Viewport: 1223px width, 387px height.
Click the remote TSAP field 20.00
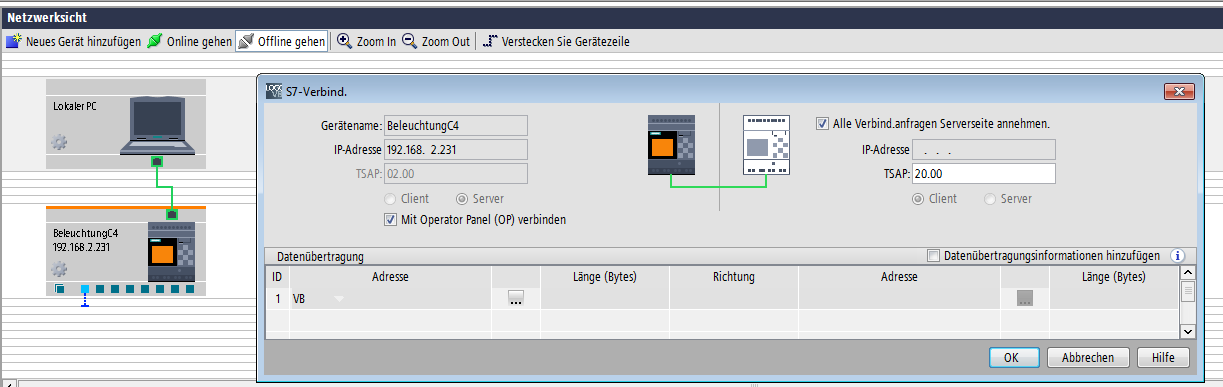tap(984, 174)
